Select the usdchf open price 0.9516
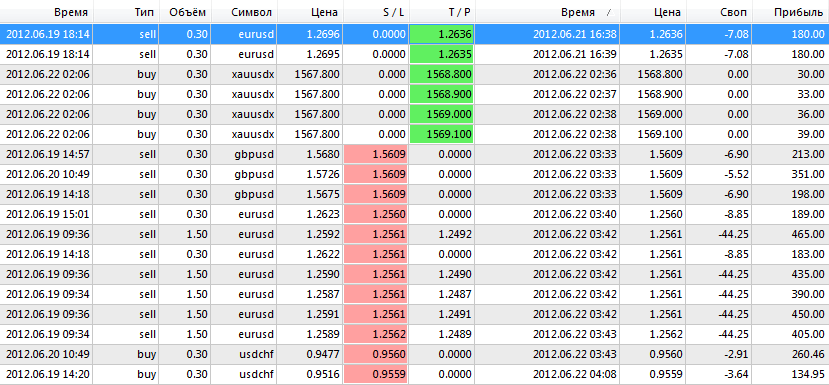This screenshot has width=829, height=385. point(323,374)
